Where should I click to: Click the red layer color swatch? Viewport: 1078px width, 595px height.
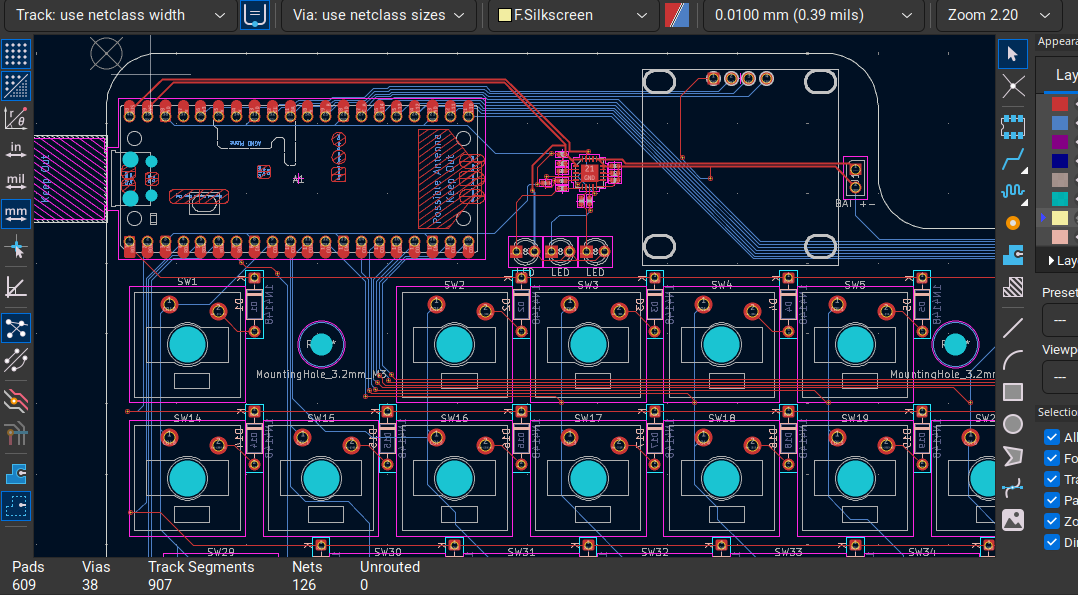pyautogui.click(x=1059, y=104)
